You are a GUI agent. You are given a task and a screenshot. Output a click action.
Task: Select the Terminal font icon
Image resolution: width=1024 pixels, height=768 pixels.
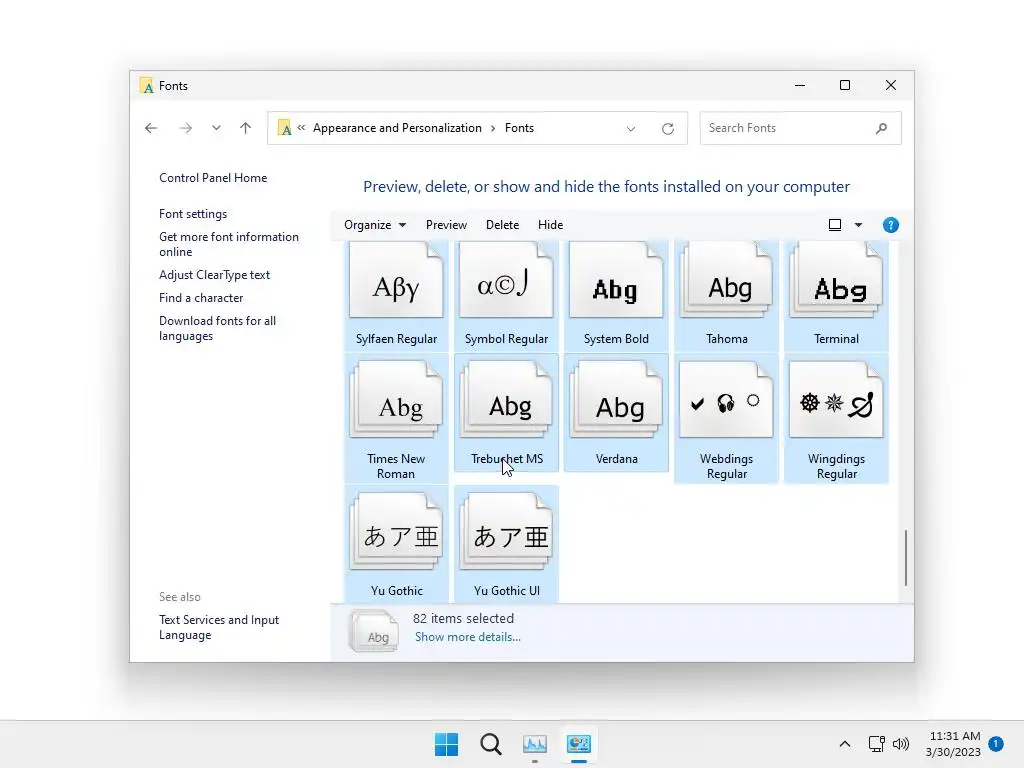pyautogui.click(x=836, y=280)
